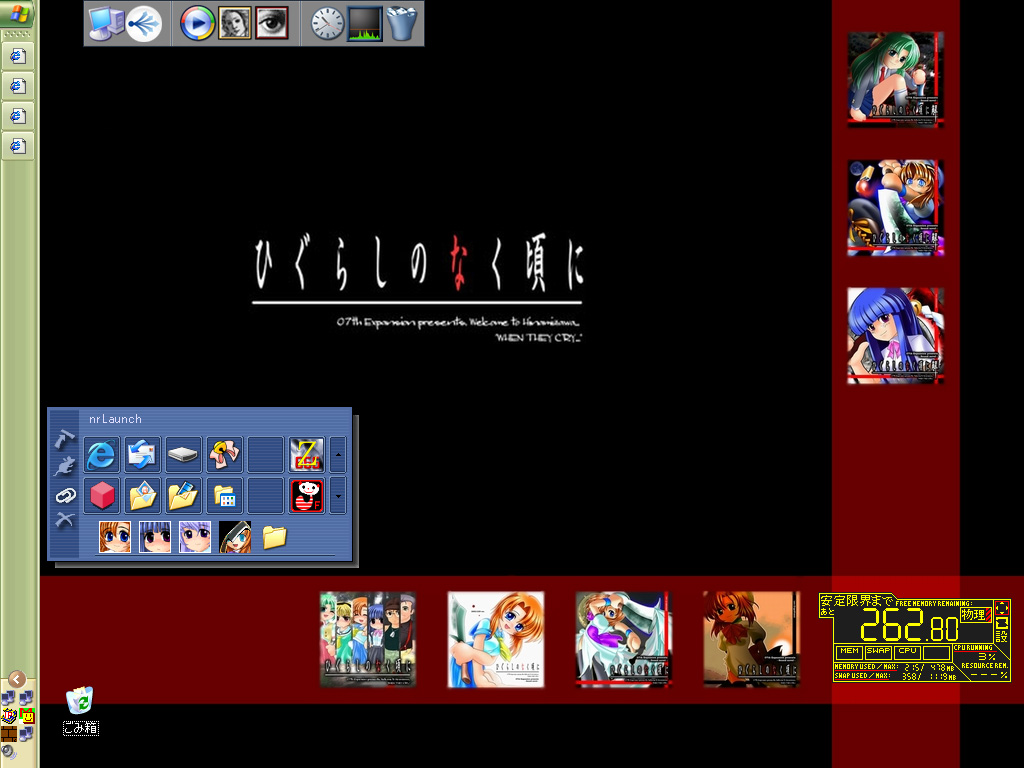Image resolution: width=1024 pixels, height=768 pixels.
Task: Open the folder with control panel grid
Action: coord(224,496)
